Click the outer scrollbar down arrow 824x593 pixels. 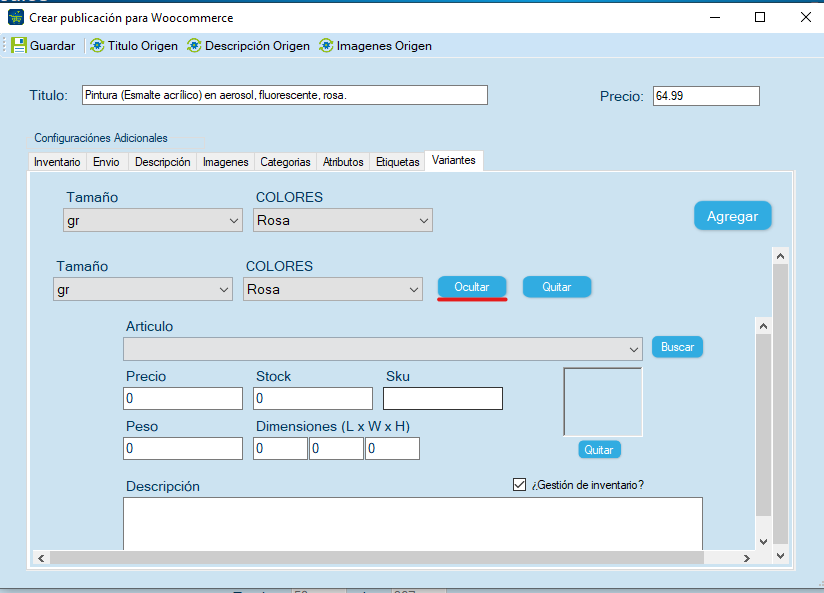pos(780,556)
